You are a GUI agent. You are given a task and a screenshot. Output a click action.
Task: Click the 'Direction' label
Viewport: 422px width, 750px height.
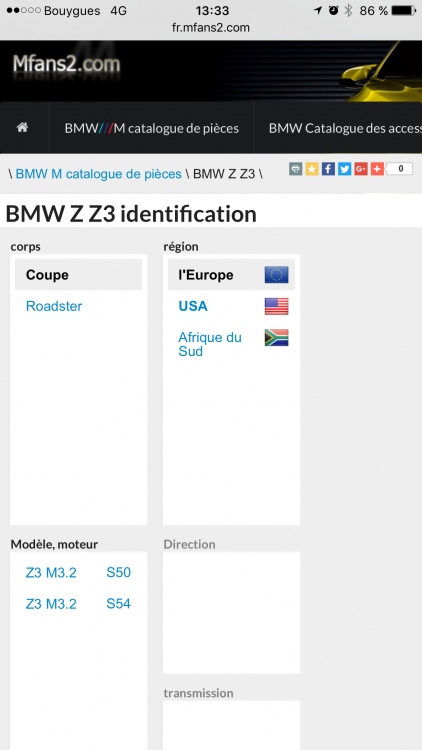[x=189, y=544]
